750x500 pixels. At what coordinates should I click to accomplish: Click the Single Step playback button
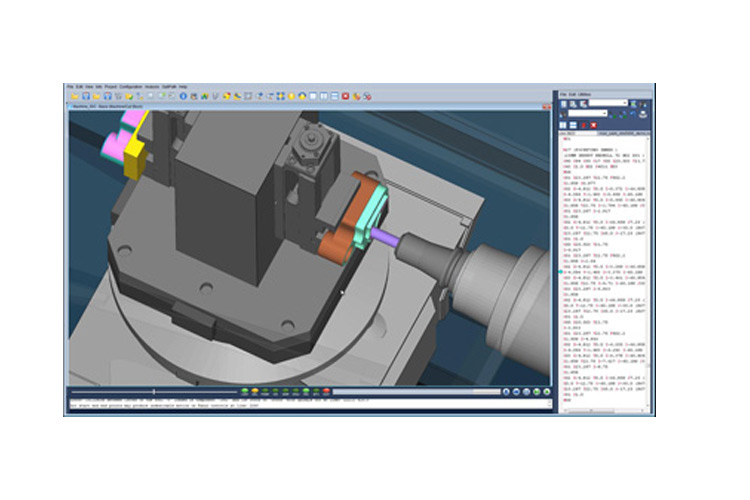537,391
